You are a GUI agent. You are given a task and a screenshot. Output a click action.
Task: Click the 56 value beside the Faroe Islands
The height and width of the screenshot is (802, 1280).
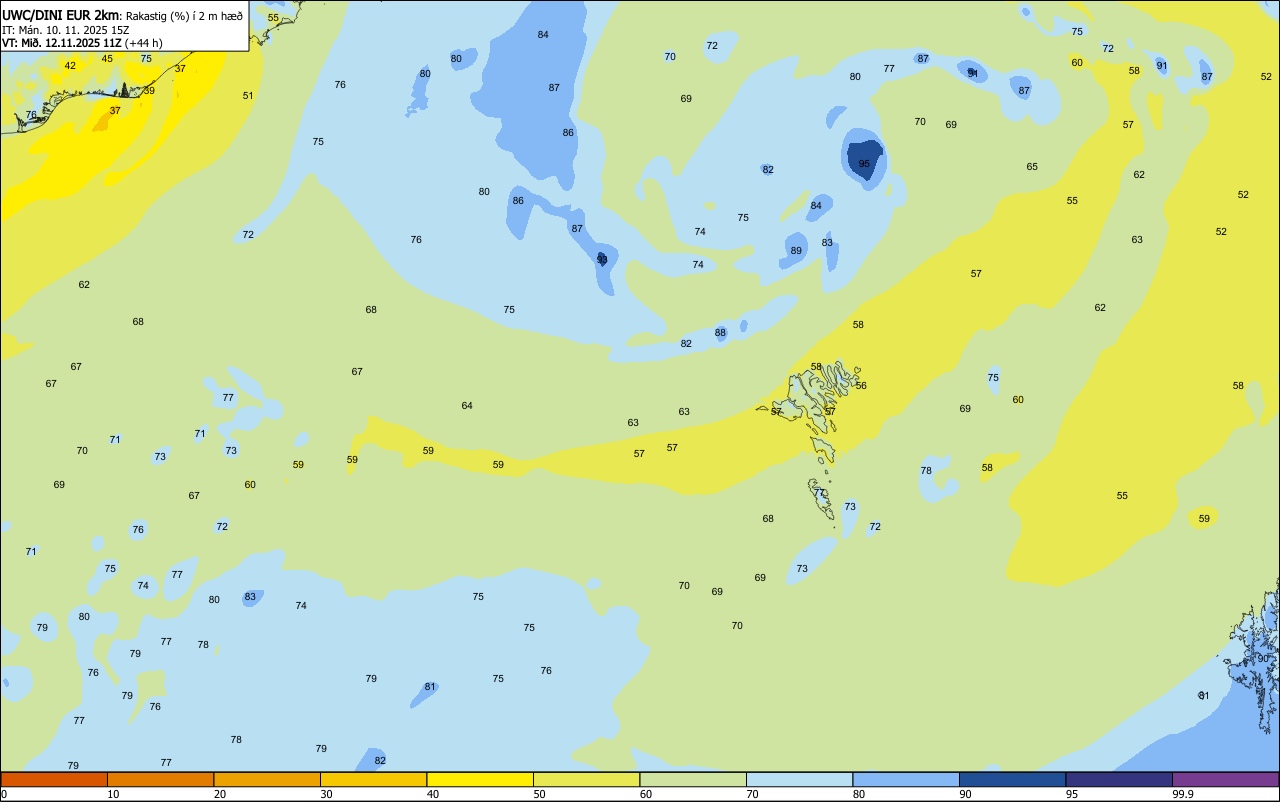click(x=861, y=386)
